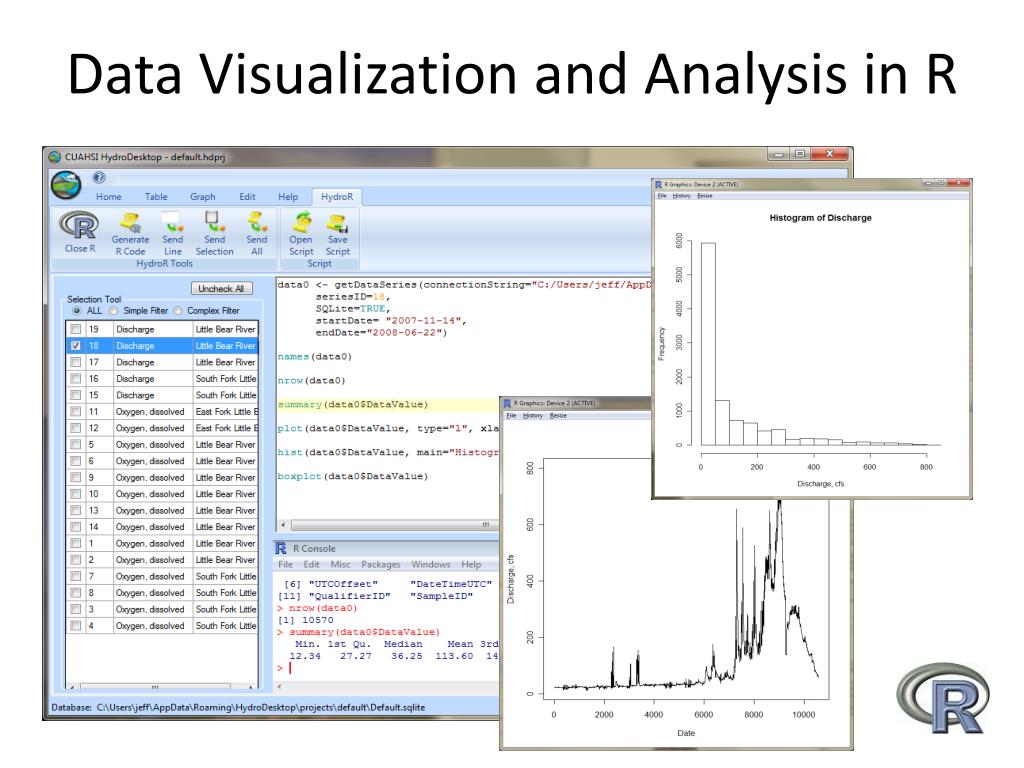Check the box for series 19 Discharge
Viewport: 1024px width, 768px height.
tap(76, 329)
